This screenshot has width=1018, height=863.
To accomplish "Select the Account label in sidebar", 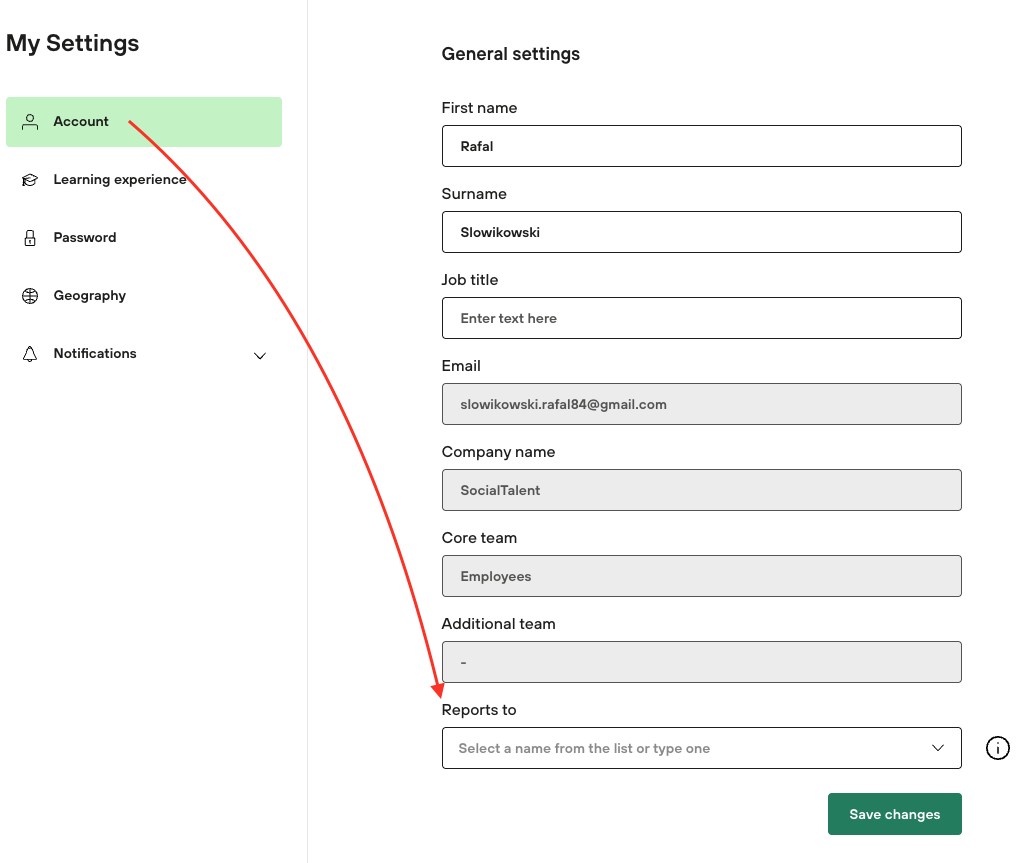I will click(81, 122).
